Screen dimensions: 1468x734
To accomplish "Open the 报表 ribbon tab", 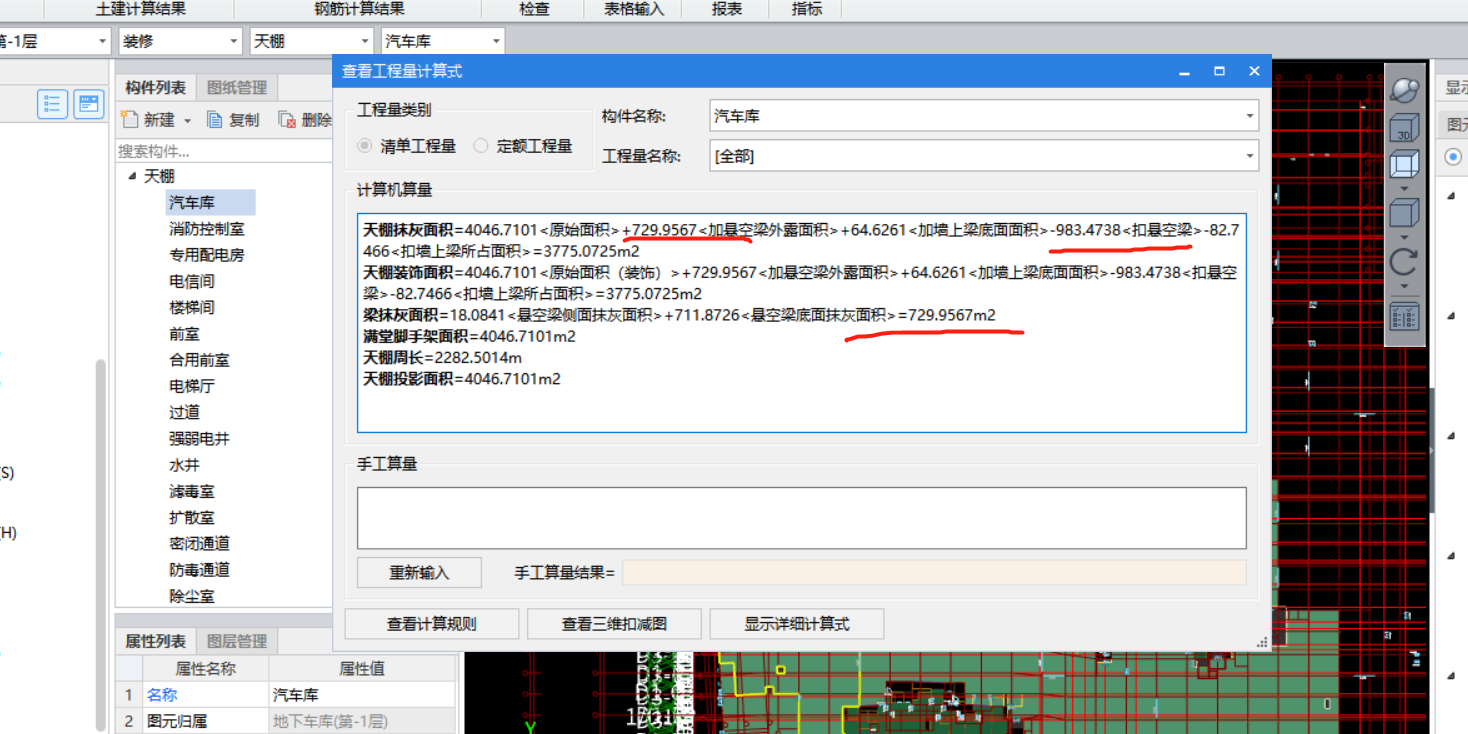I will 727,9.
